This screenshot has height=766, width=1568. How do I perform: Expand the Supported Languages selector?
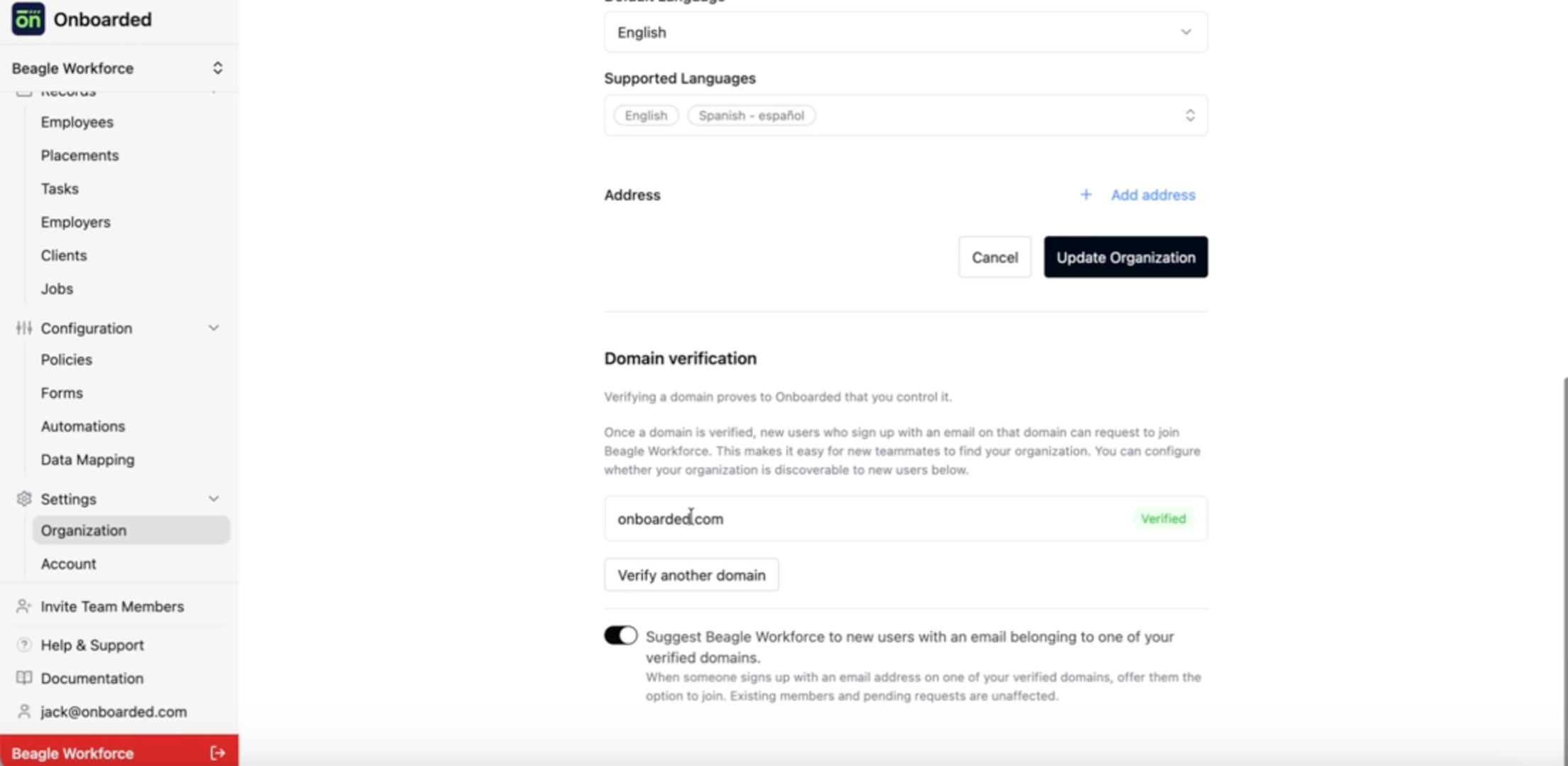point(905,115)
